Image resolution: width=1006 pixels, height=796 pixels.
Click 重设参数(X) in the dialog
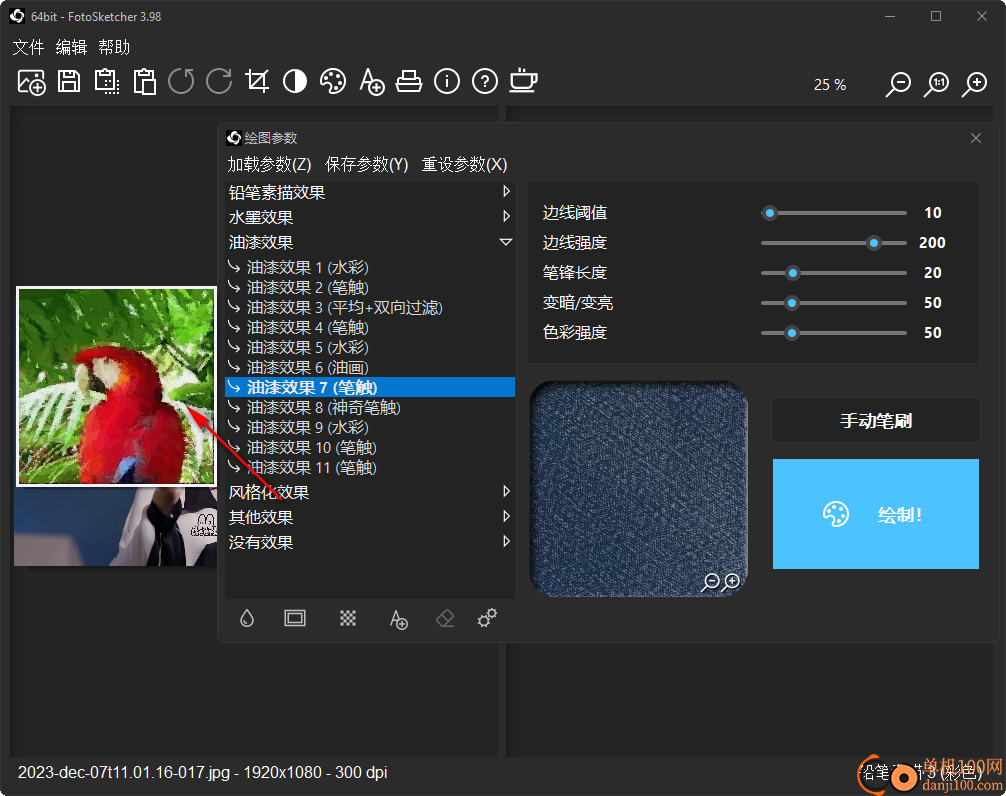click(464, 164)
